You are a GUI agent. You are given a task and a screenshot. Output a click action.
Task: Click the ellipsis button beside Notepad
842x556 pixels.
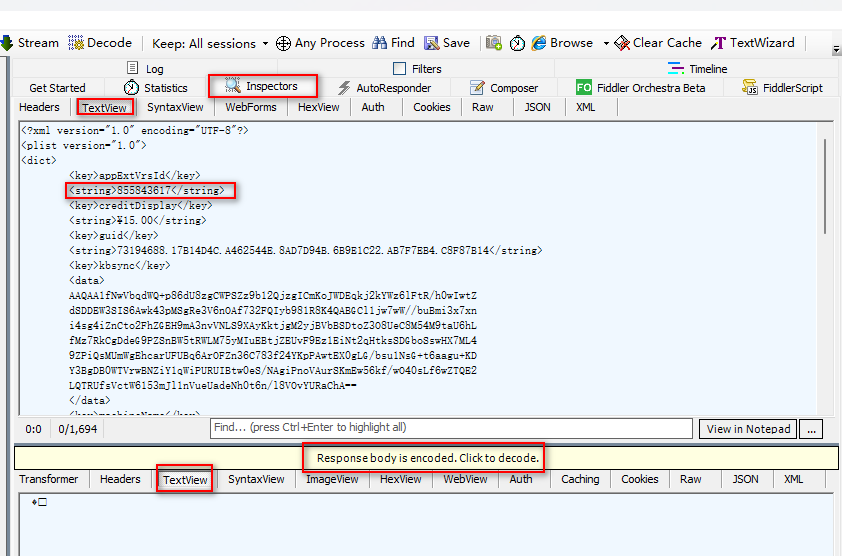point(811,429)
